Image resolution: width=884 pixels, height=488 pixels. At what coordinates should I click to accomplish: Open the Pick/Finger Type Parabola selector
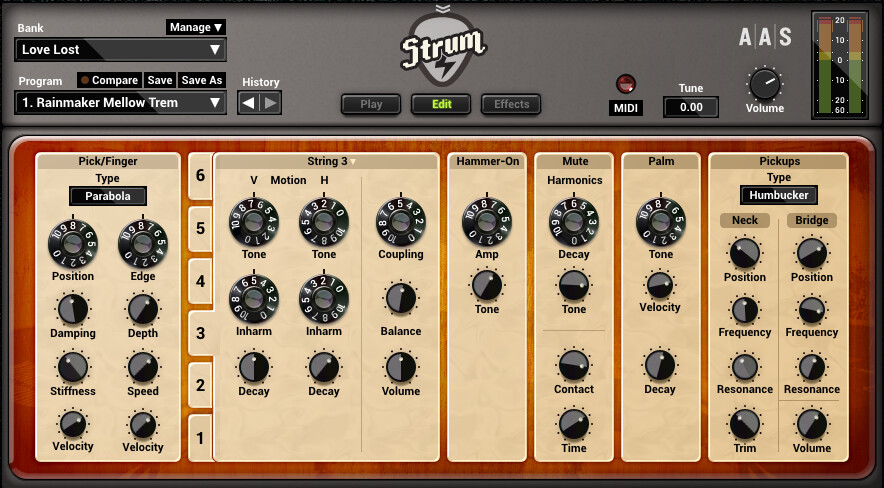[108, 196]
